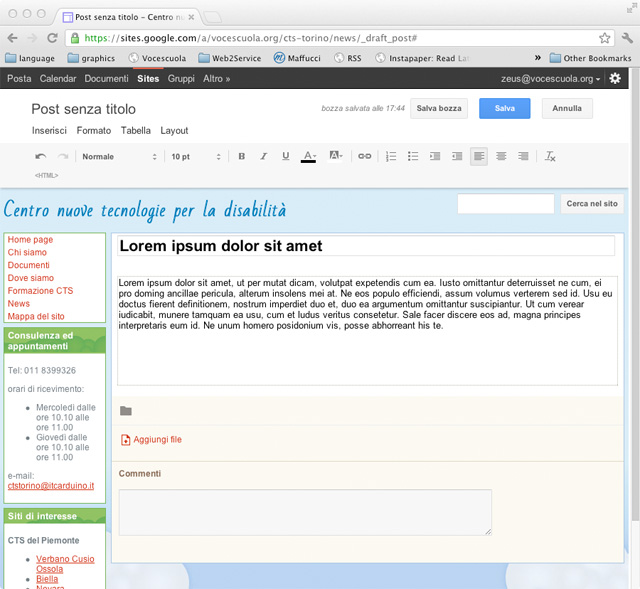Apply numbered list formatting
Screen dimensions: 640x589
[x=391, y=157]
